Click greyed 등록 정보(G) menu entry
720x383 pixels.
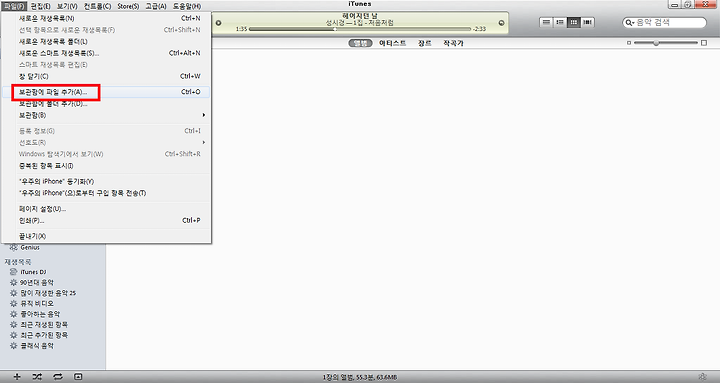click(106, 131)
